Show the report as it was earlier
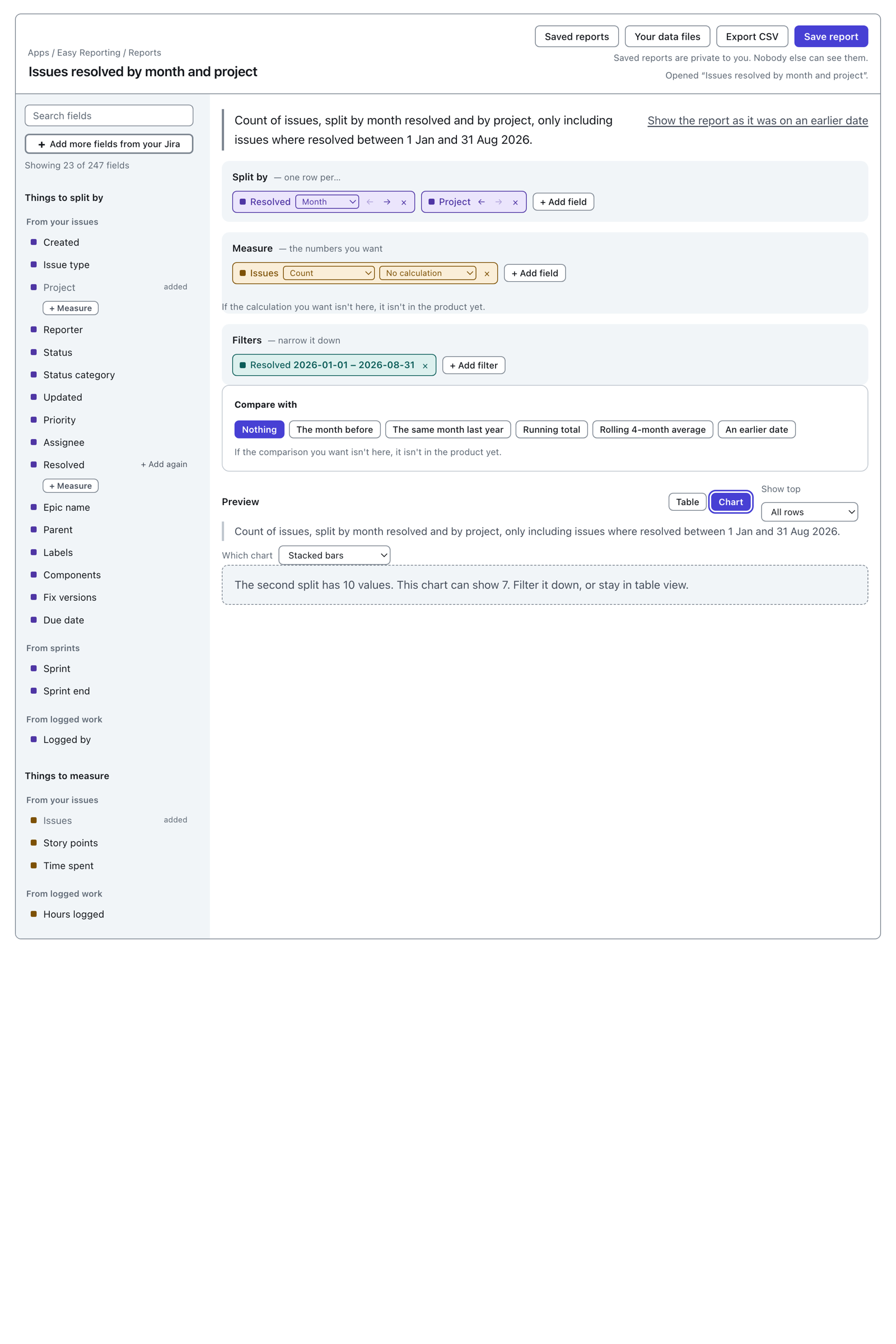This screenshot has height=1344, width=896. coord(757,120)
